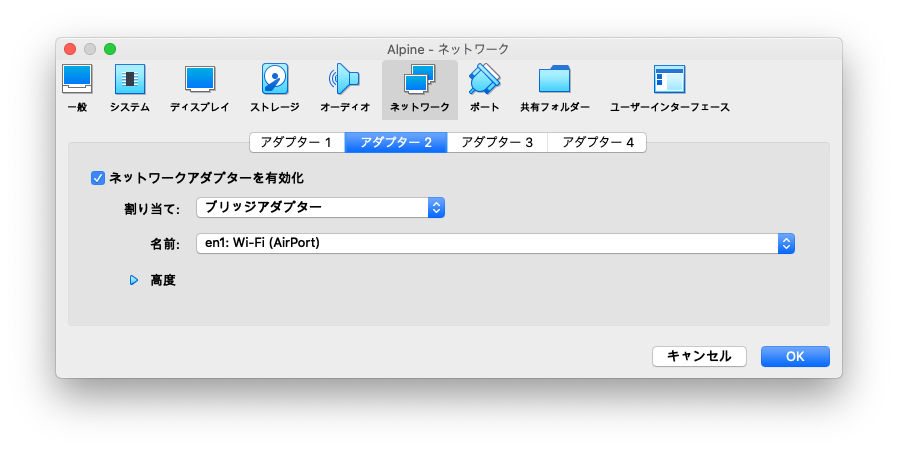This screenshot has width=898, height=452.
Task: Click the window title Alpine - ネットワーク
Action: pyautogui.click(x=448, y=49)
